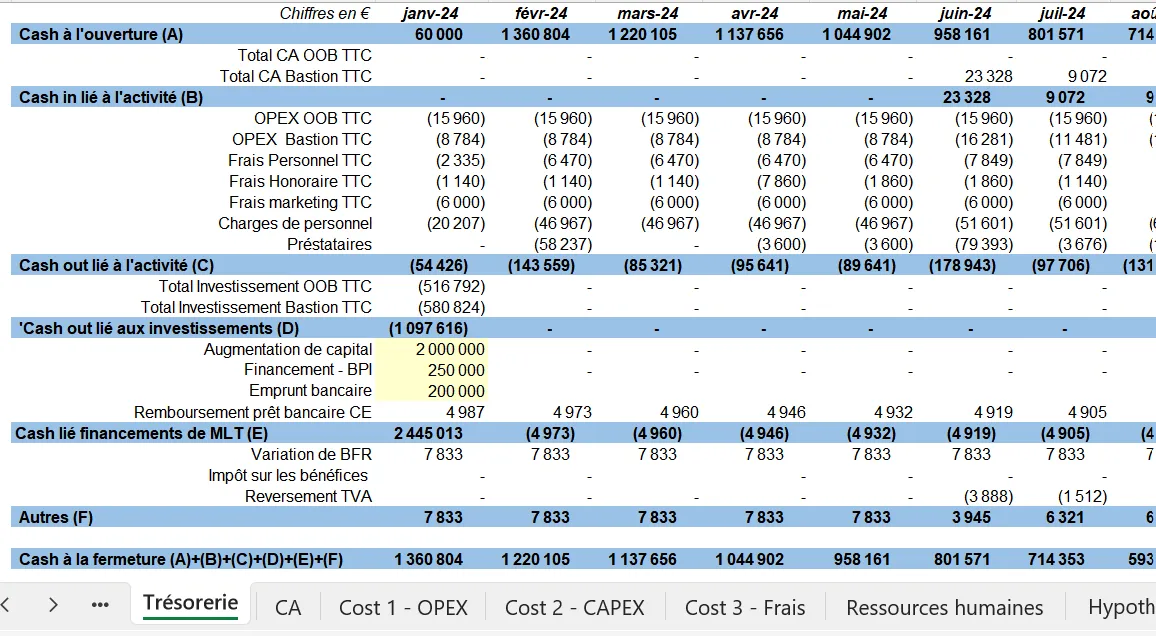Select the 'Charges de personnel' label
1156x636 pixels.
(x=295, y=223)
